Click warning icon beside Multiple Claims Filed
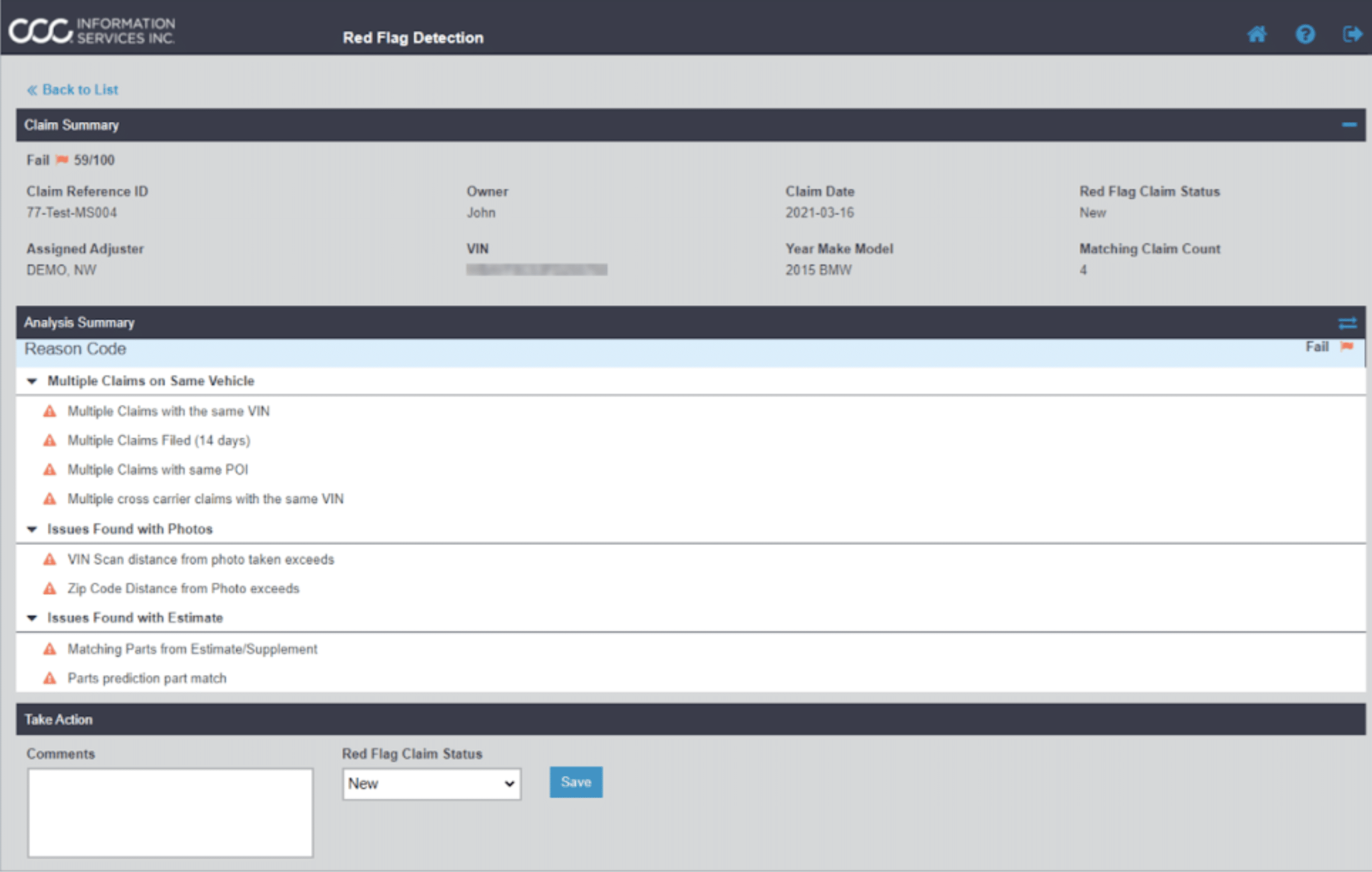1372x872 pixels. [50, 440]
